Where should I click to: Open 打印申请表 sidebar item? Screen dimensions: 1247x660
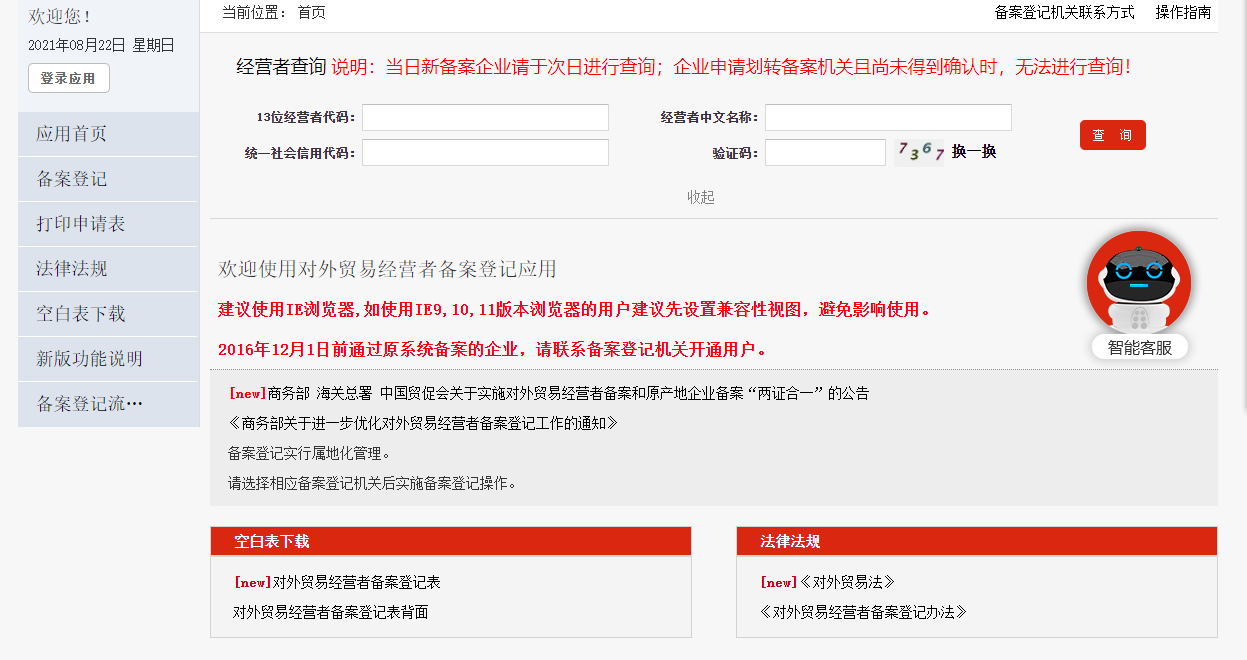[80, 224]
